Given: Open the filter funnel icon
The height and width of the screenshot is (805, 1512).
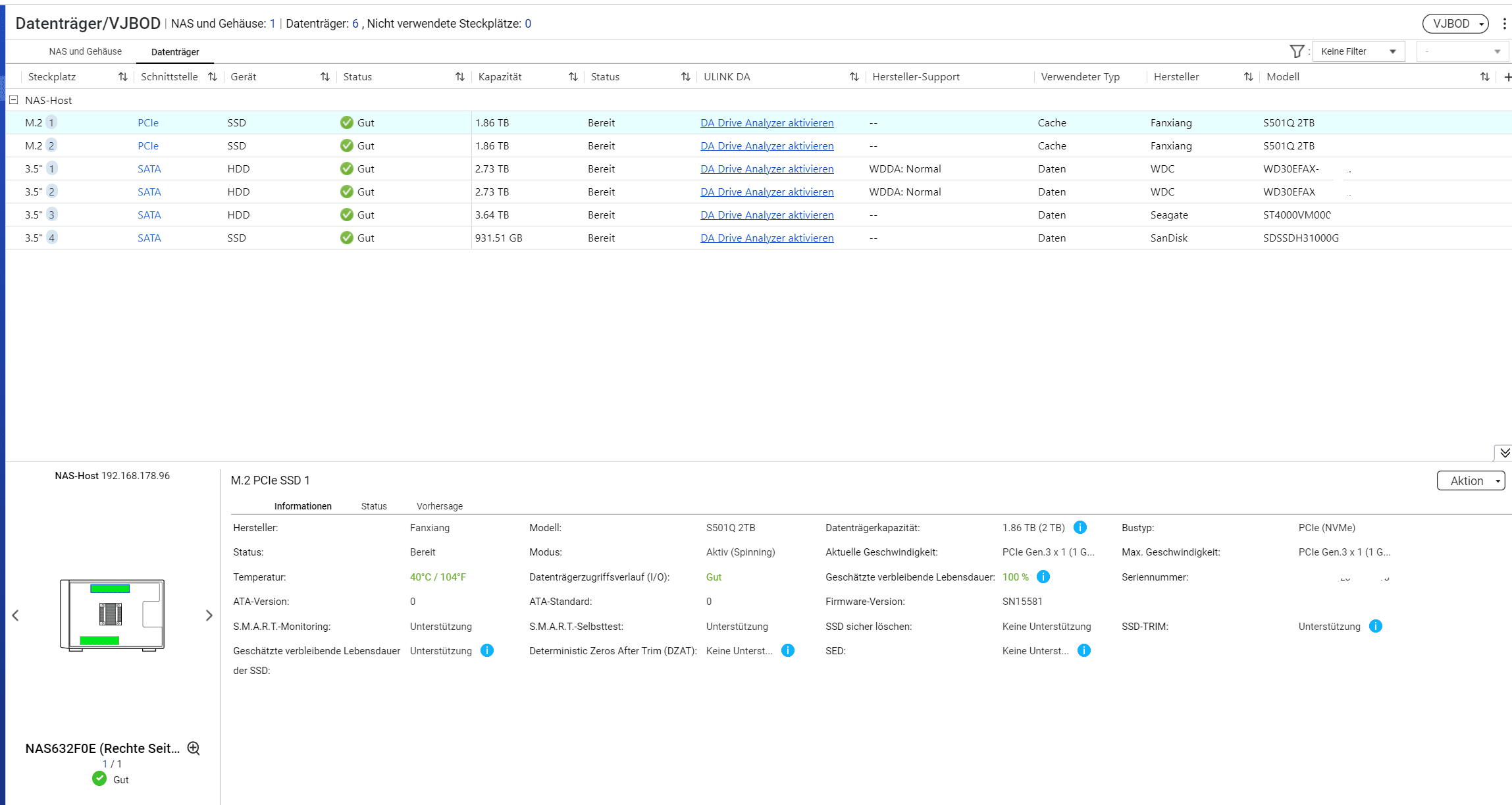Looking at the screenshot, I should click(1296, 51).
